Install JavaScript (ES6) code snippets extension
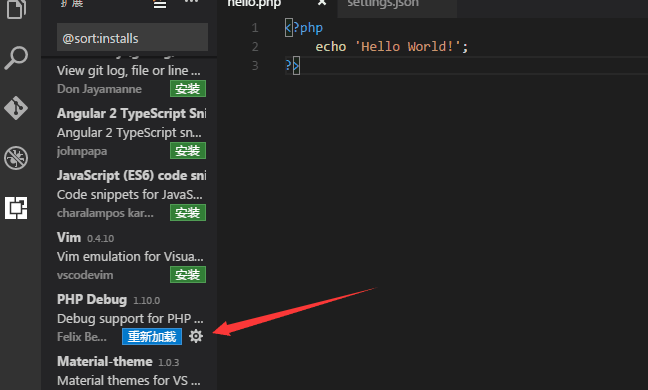 click(188, 213)
